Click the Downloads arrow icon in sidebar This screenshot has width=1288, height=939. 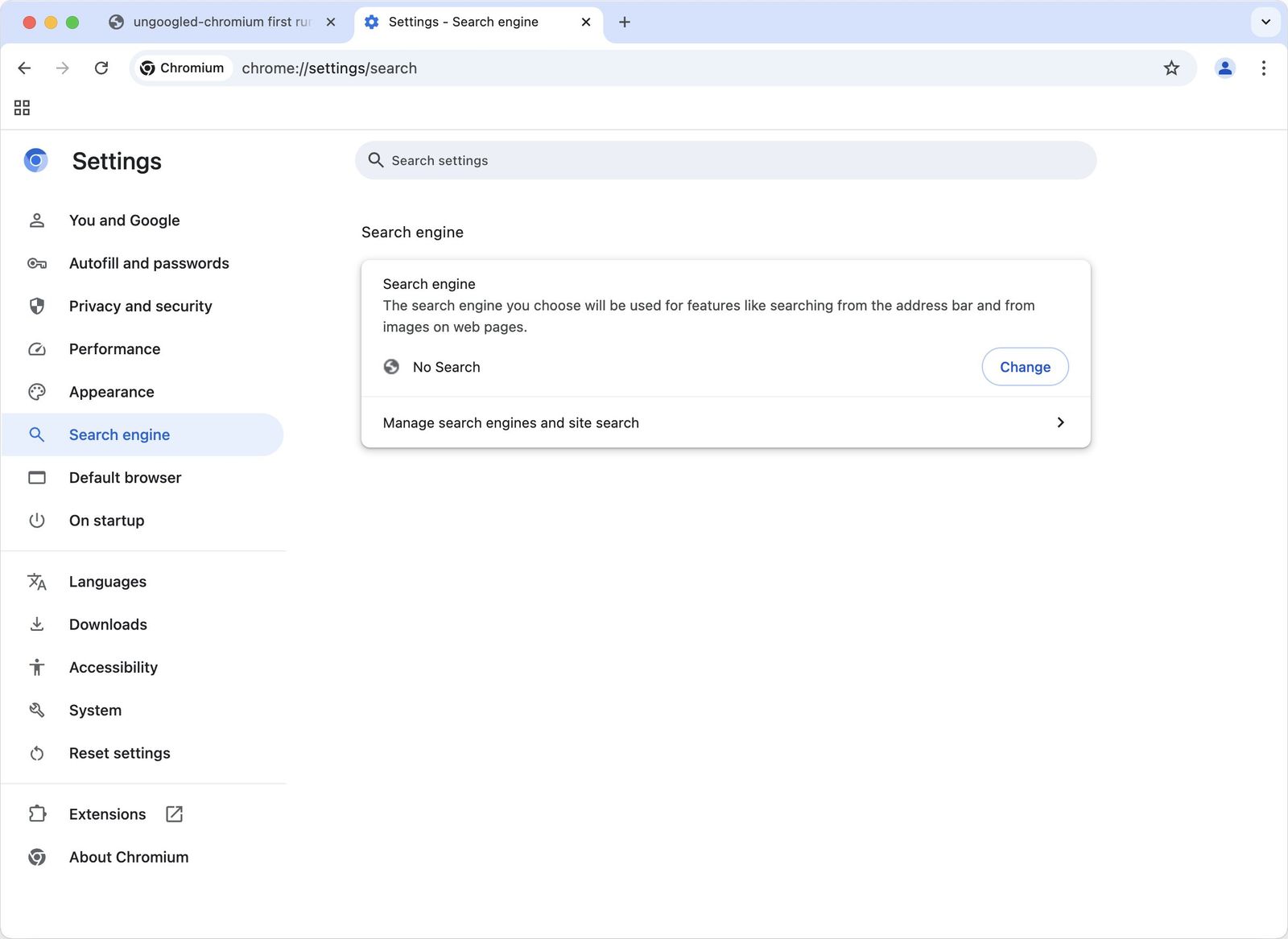(37, 624)
